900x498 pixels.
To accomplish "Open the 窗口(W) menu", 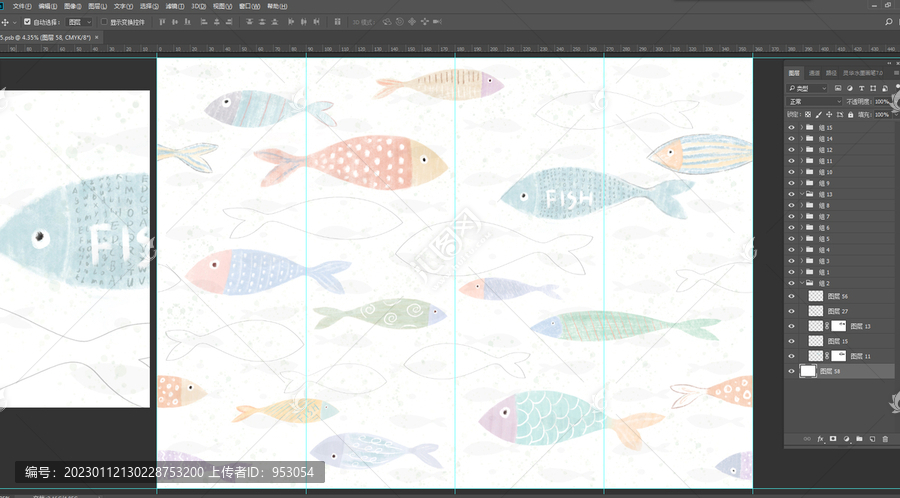I will coord(249,6).
